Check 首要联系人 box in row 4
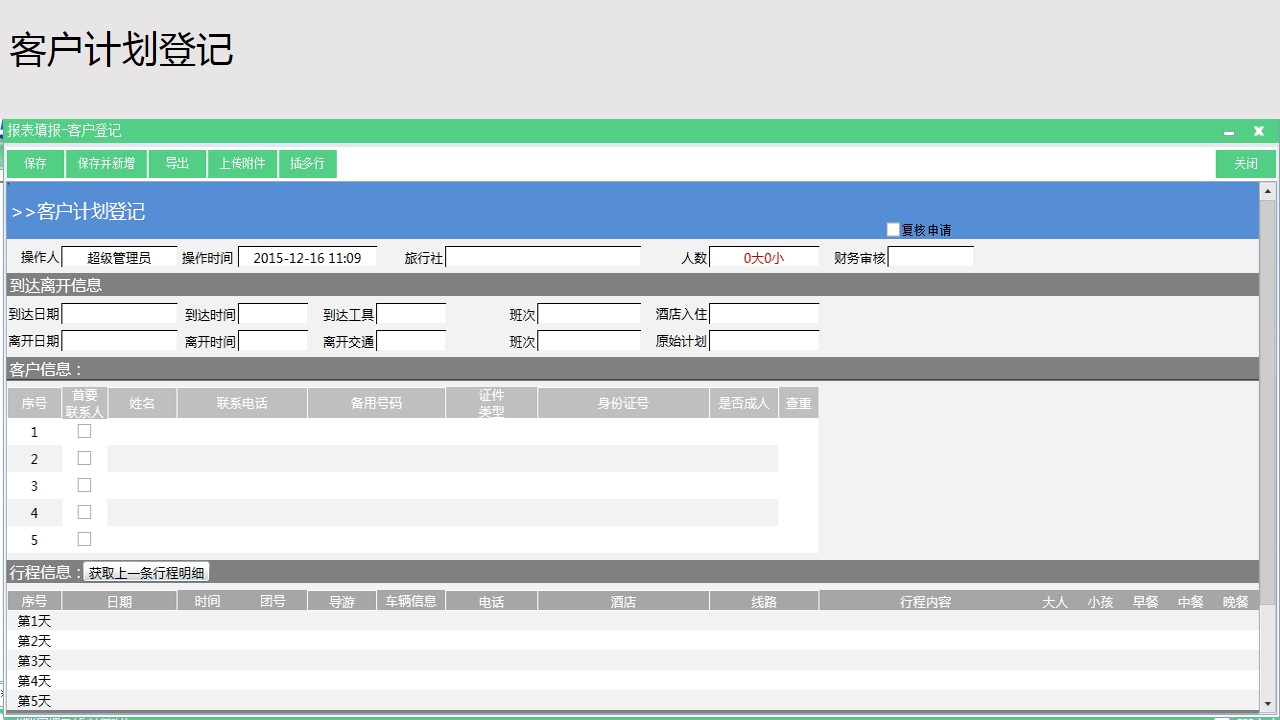1280x720 pixels. pos(85,512)
